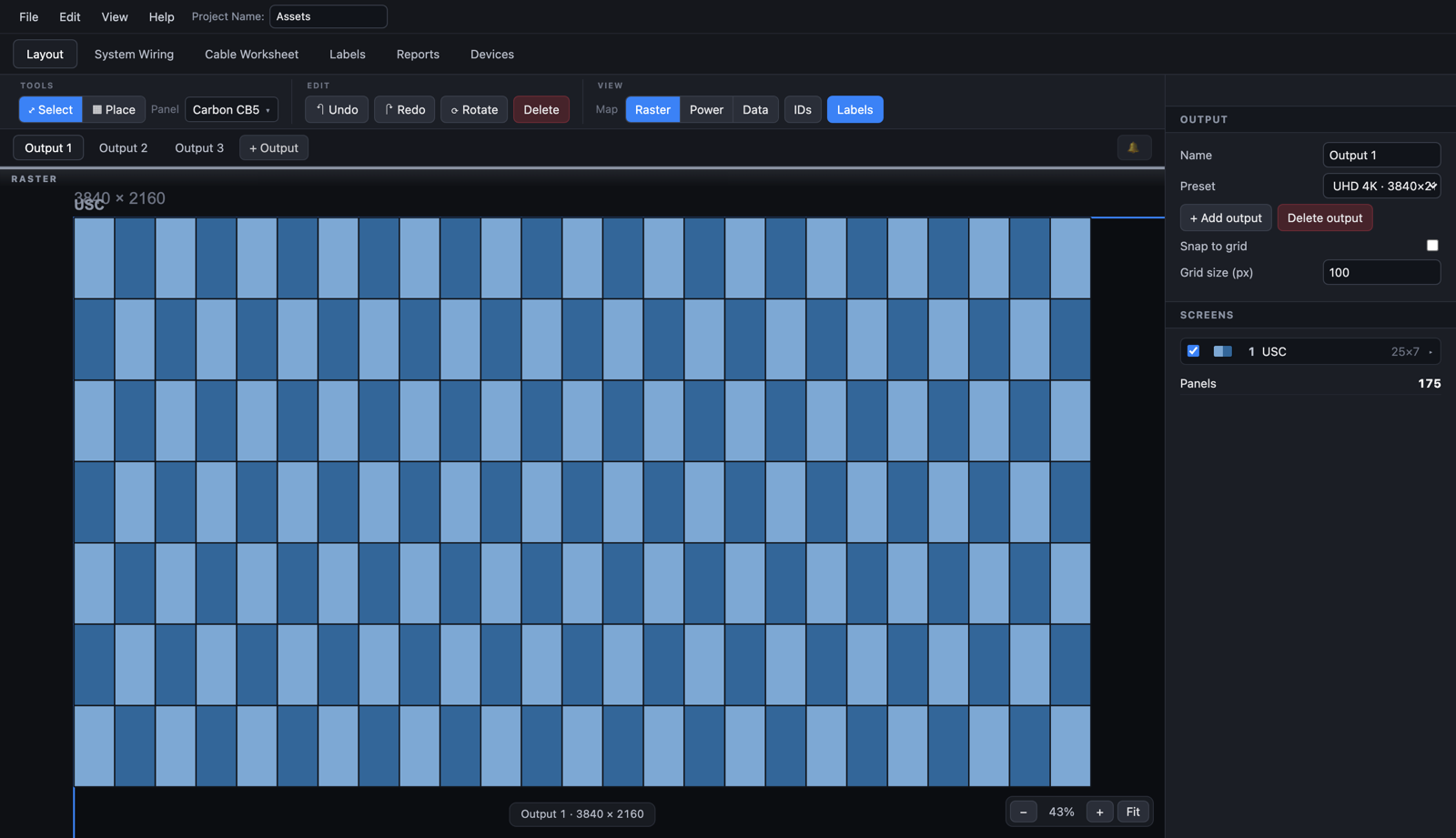
Task: Click the output Name input field
Action: (x=1381, y=155)
